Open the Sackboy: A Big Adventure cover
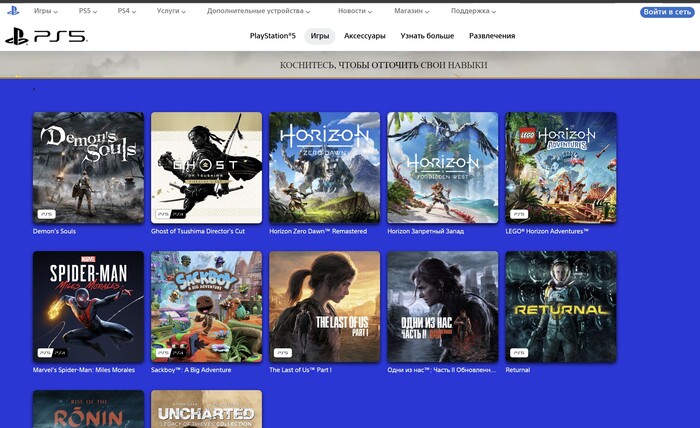Screen dimensions: 700x428 pos(206,306)
